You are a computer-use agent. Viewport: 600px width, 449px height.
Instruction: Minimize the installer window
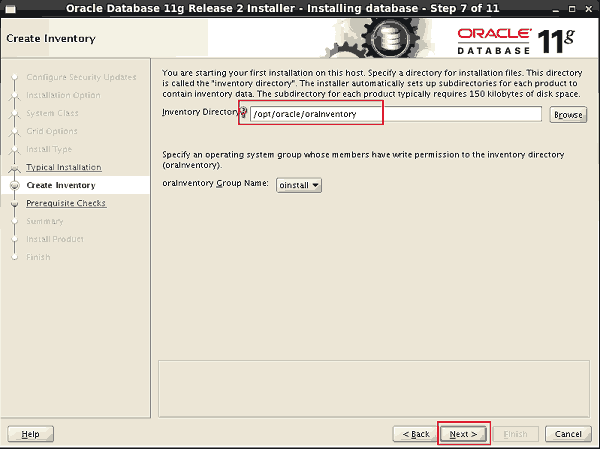[556, 9]
